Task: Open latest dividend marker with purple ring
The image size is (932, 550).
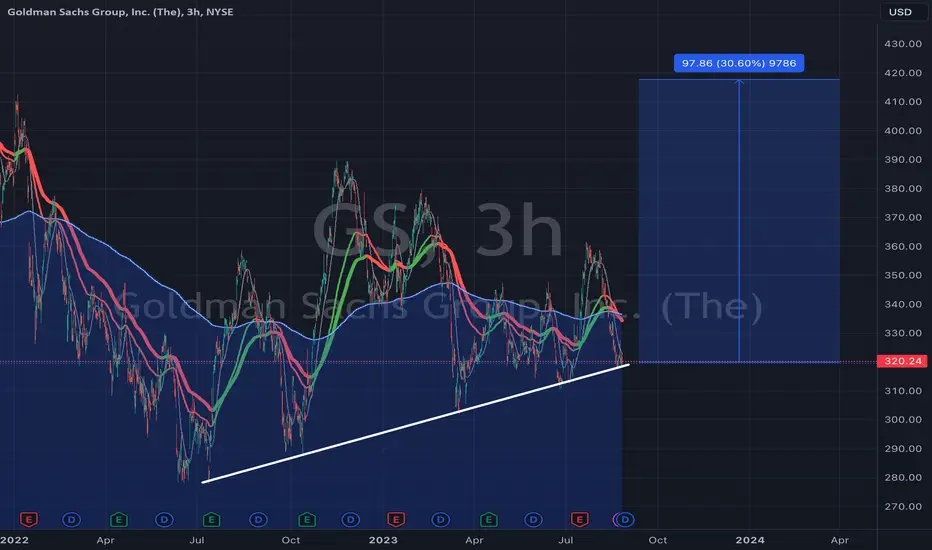Action: 625,520
